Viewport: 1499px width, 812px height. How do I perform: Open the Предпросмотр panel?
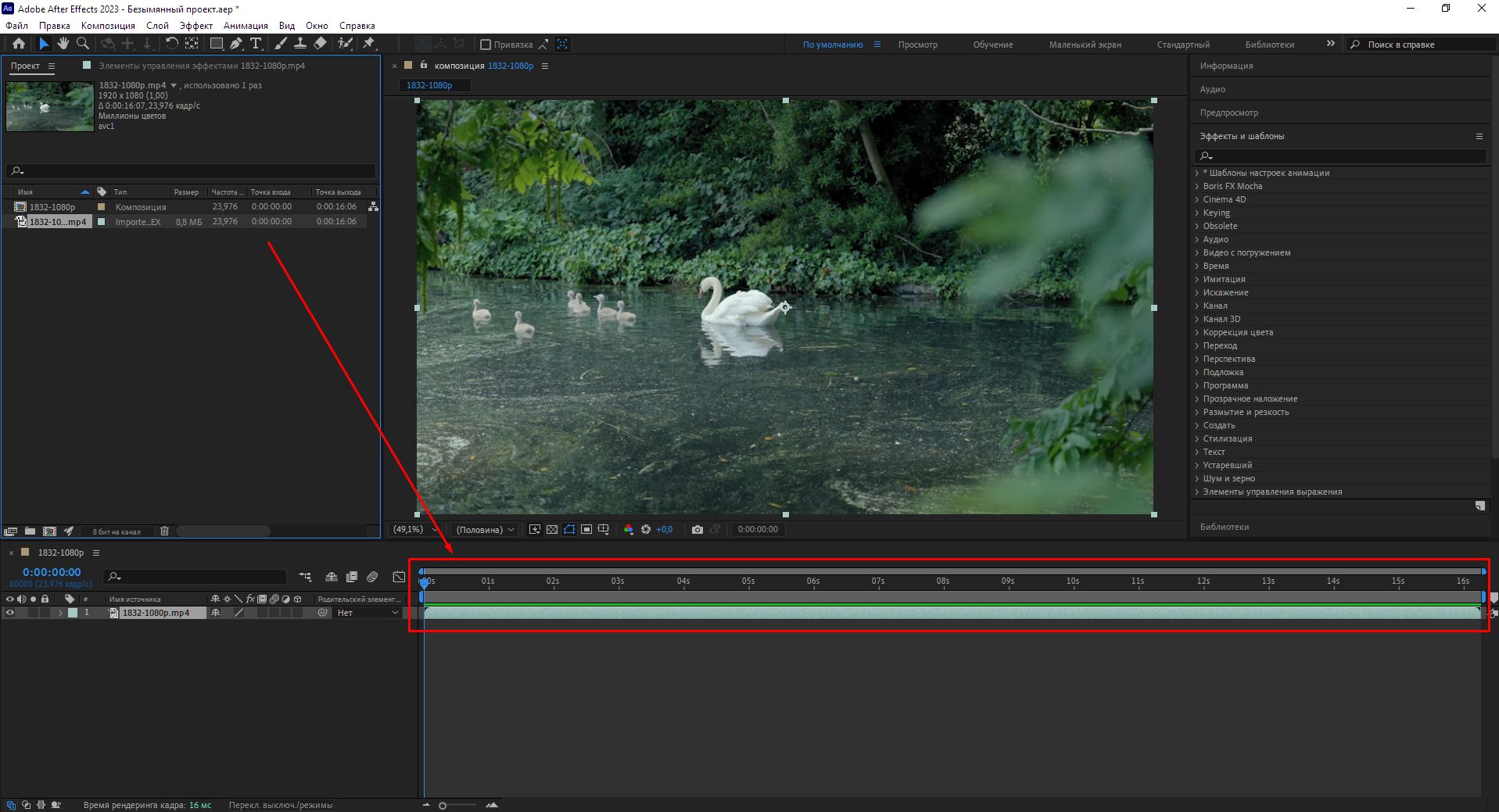pyautogui.click(x=1229, y=113)
